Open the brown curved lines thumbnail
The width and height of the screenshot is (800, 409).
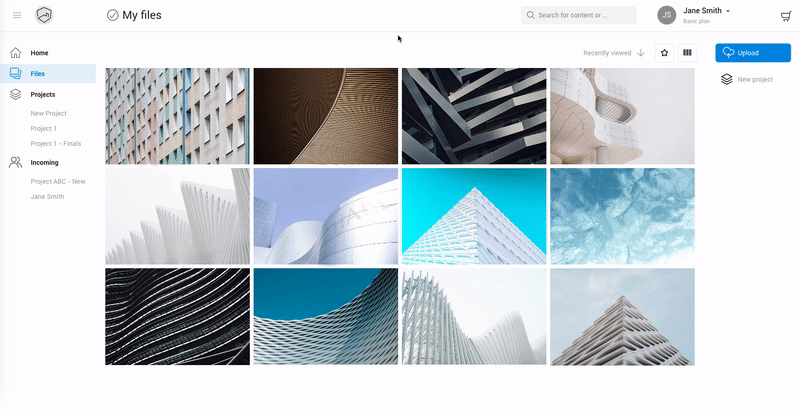(x=326, y=116)
